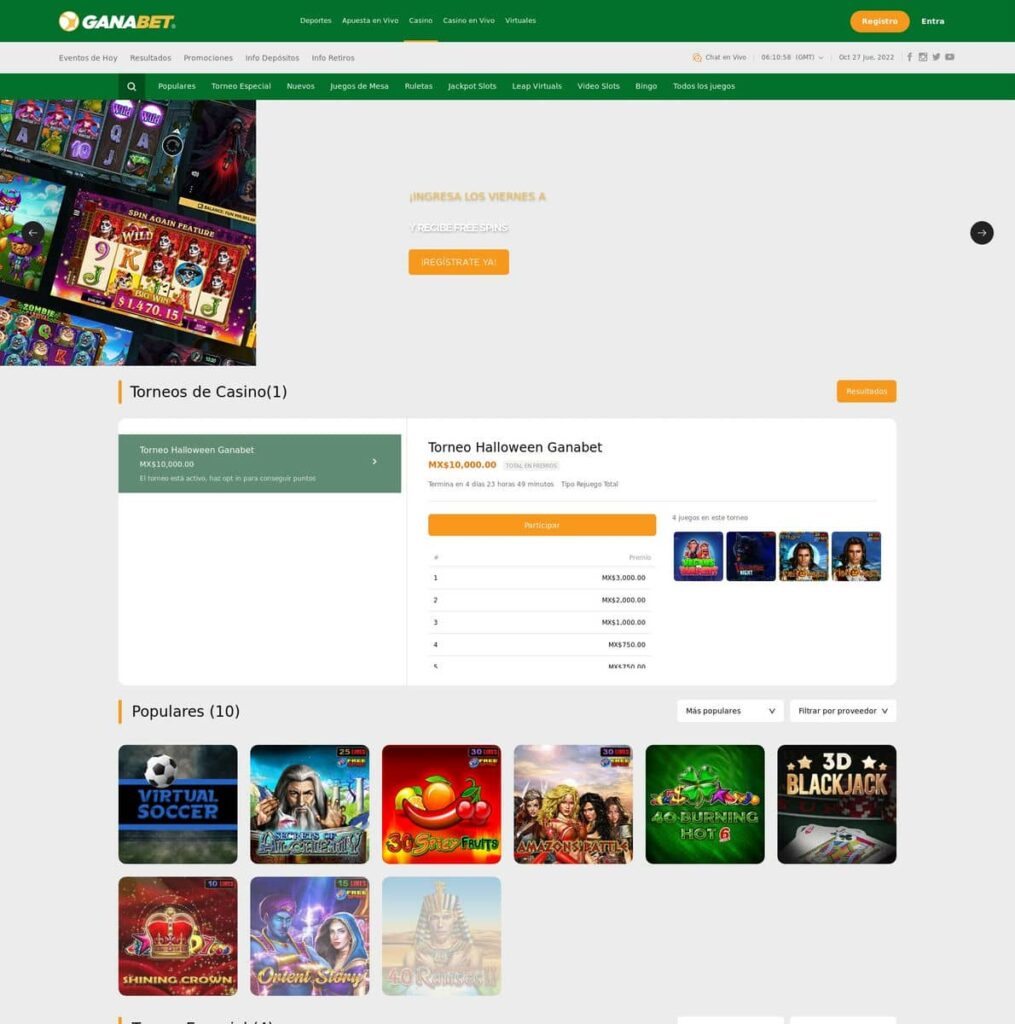Image resolution: width=1015 pixels, height=1024 pixels.
Task: Click the Participar button
Action: point(541,525)
